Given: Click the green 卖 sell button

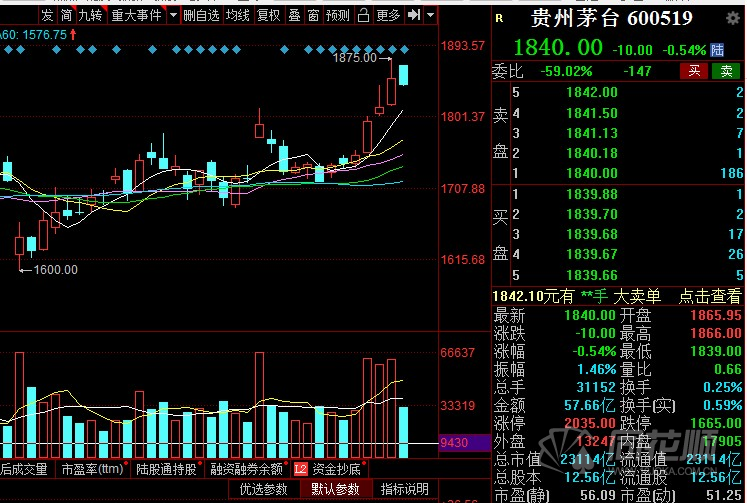Looking at the screenshot, I should point(726,71).
